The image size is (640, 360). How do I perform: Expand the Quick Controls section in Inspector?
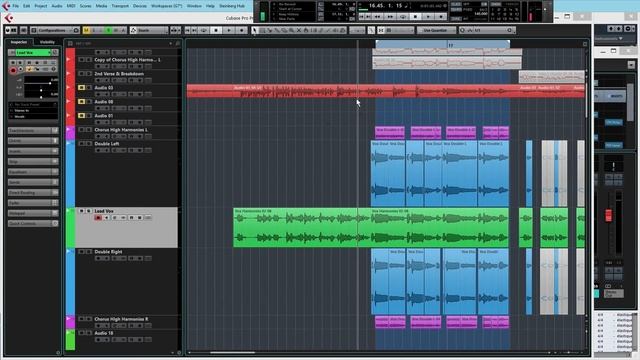pos(33,224)
